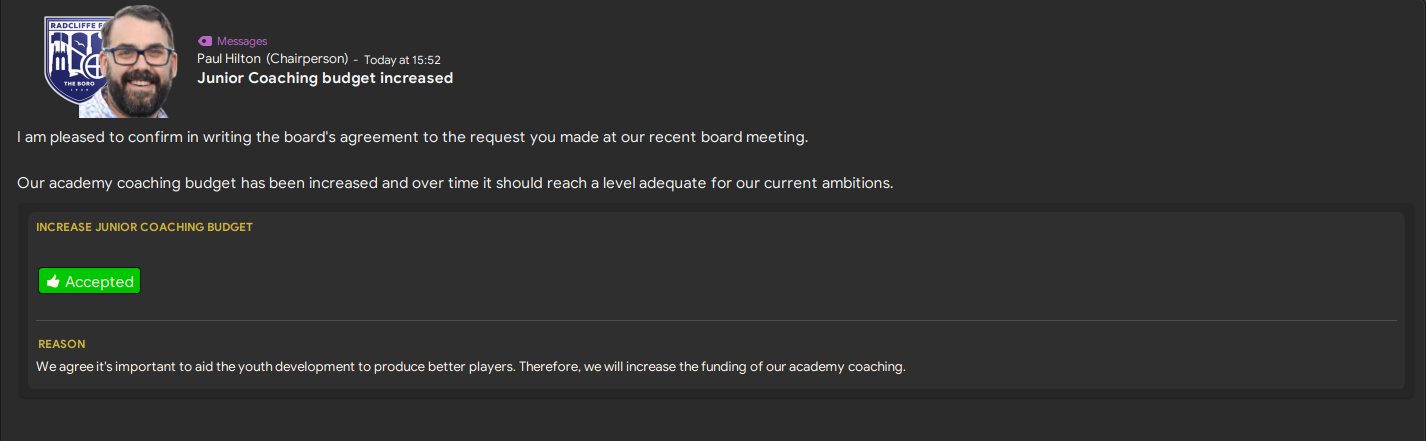1426x441 pixels.
Task: Click the 'Our academy coaching budget' paragraph
Action: click(454, 184)
